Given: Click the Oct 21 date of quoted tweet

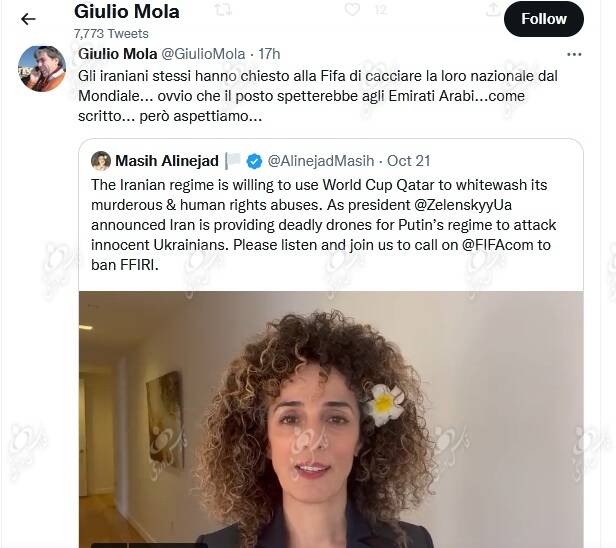Looking at the screenshot, I should [409, 161].
